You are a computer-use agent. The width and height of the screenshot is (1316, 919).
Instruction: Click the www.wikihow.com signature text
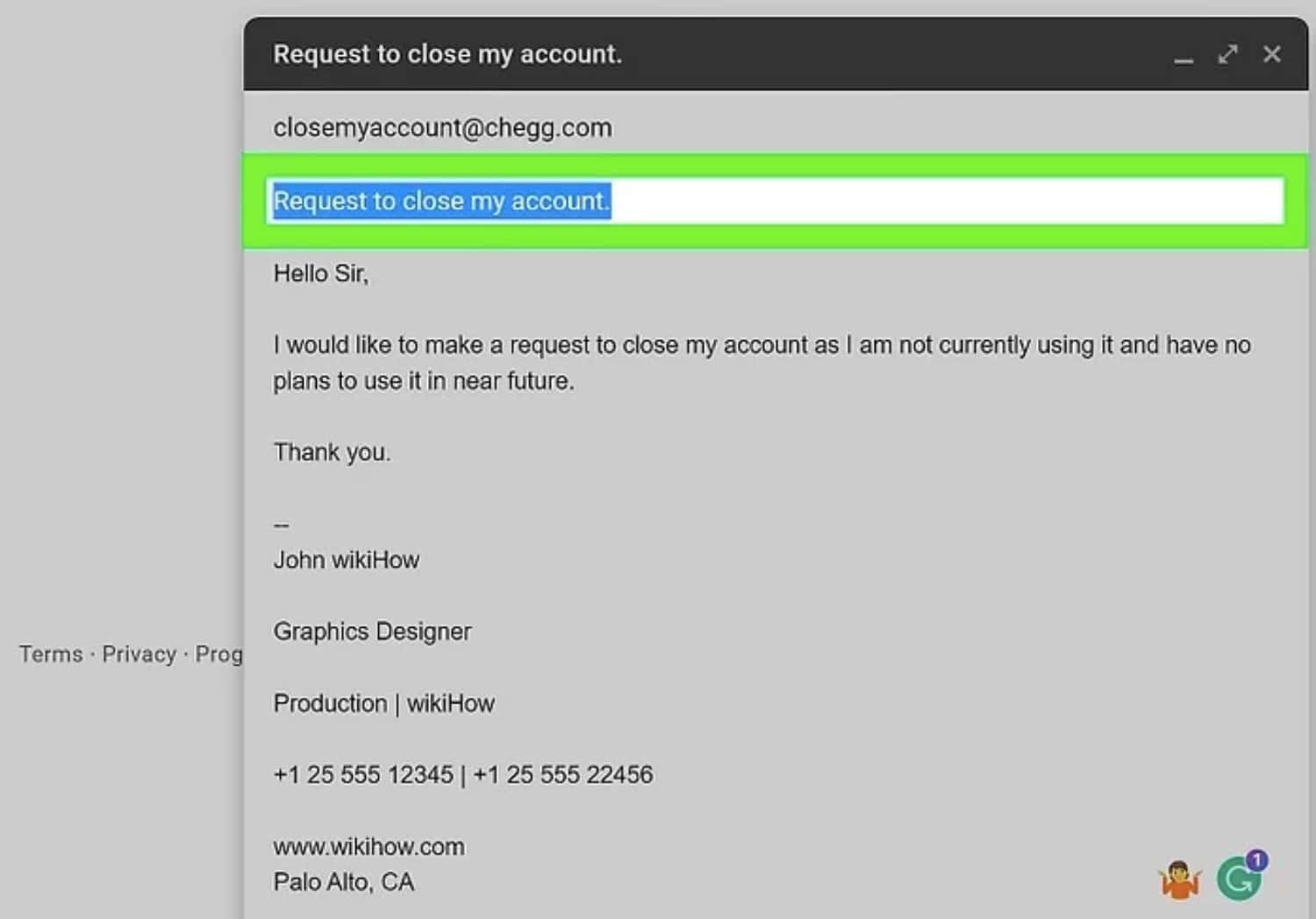[x=368, y=847]
